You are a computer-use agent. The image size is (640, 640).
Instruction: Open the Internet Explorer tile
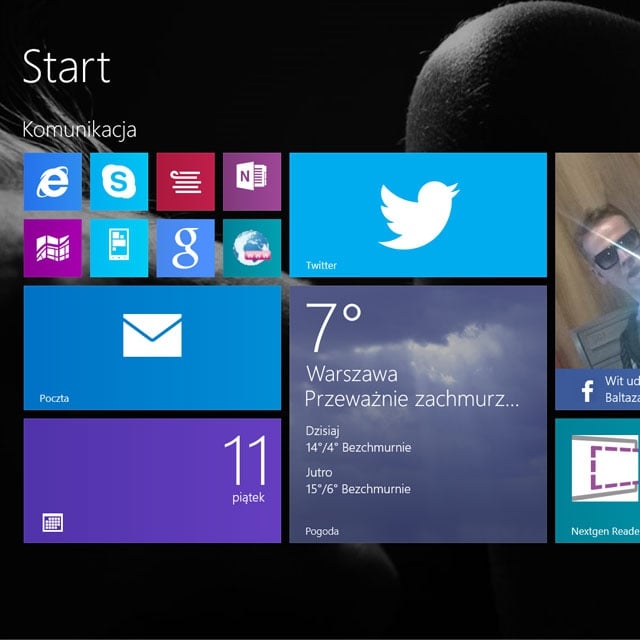(52, 181)
